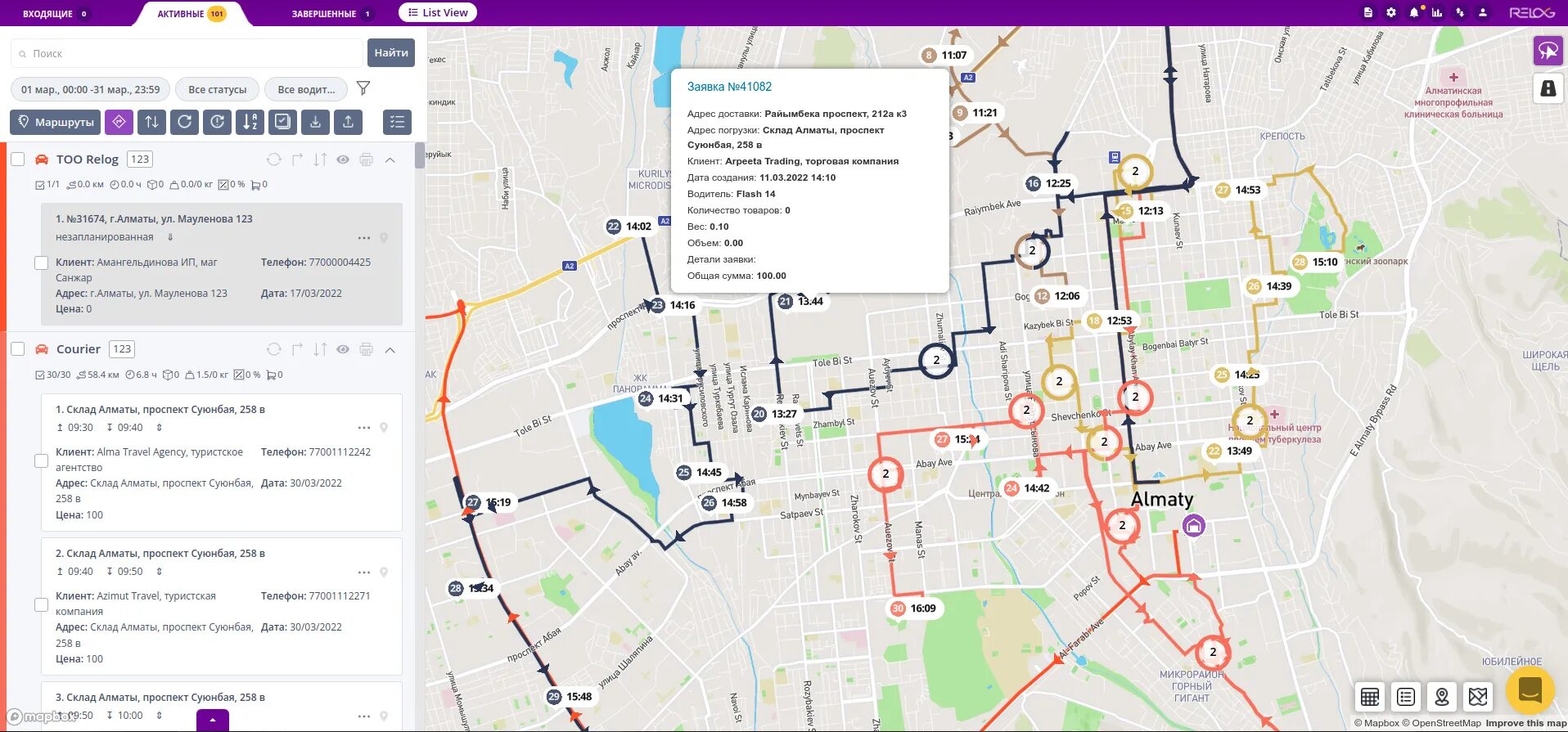The width and height of the screenshot is (1568, 732).
Task: Click Improve this map link
Action: click(x=1526, y=723)
